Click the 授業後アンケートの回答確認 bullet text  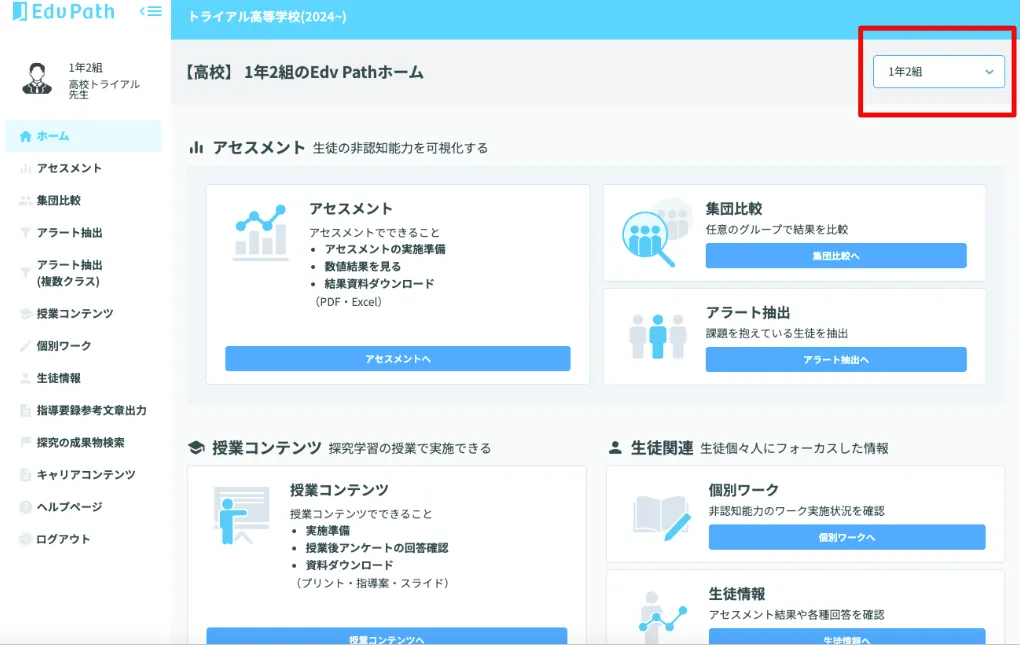point(377,548)
